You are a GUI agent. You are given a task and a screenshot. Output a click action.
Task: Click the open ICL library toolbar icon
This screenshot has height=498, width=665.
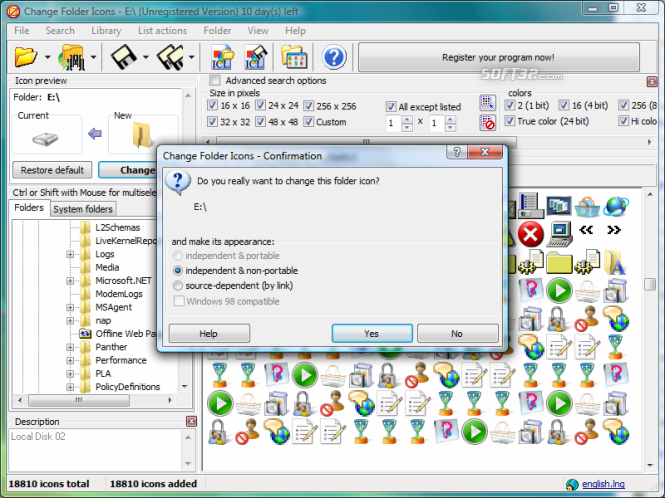[222, 57]
